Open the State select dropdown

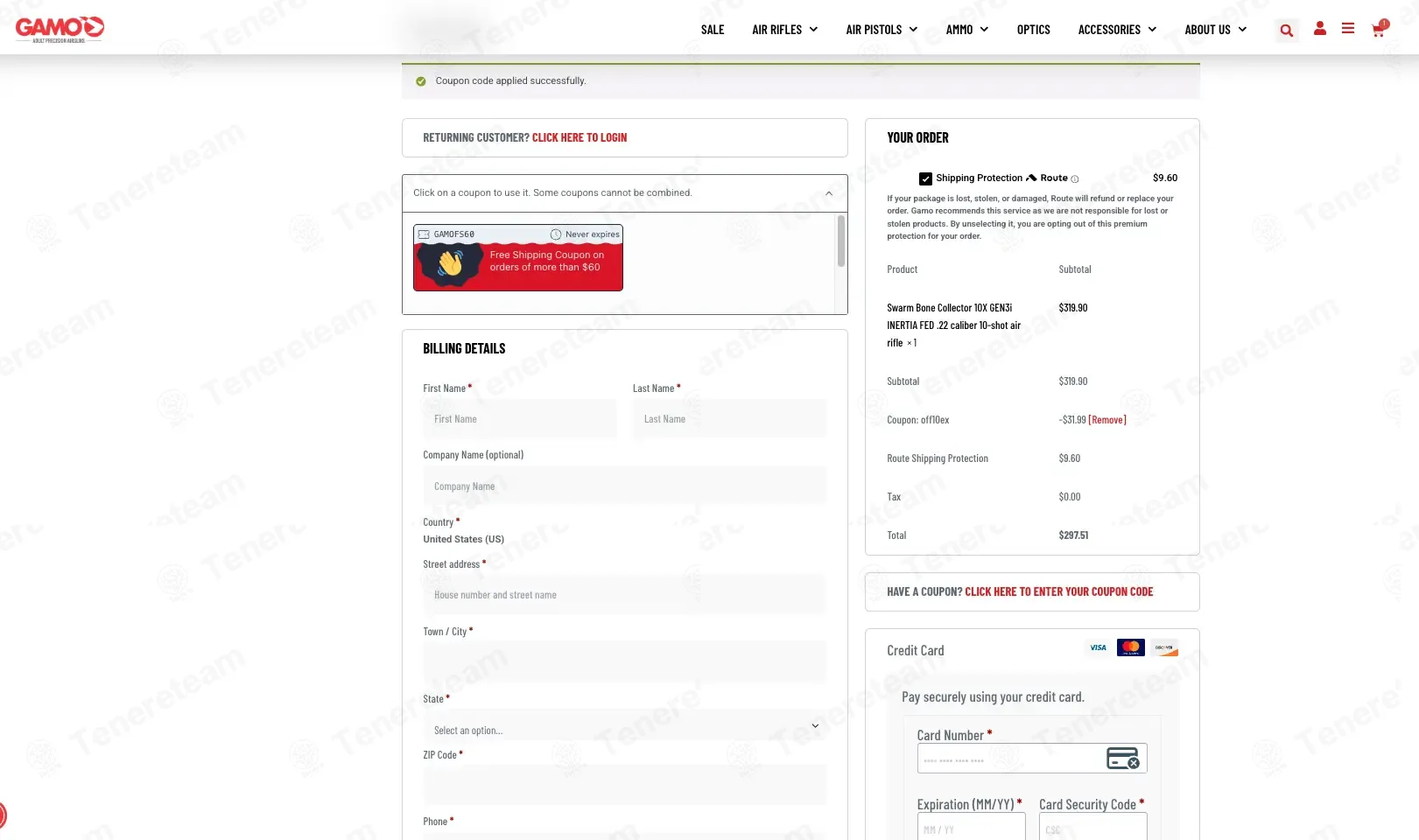point(624,725)
